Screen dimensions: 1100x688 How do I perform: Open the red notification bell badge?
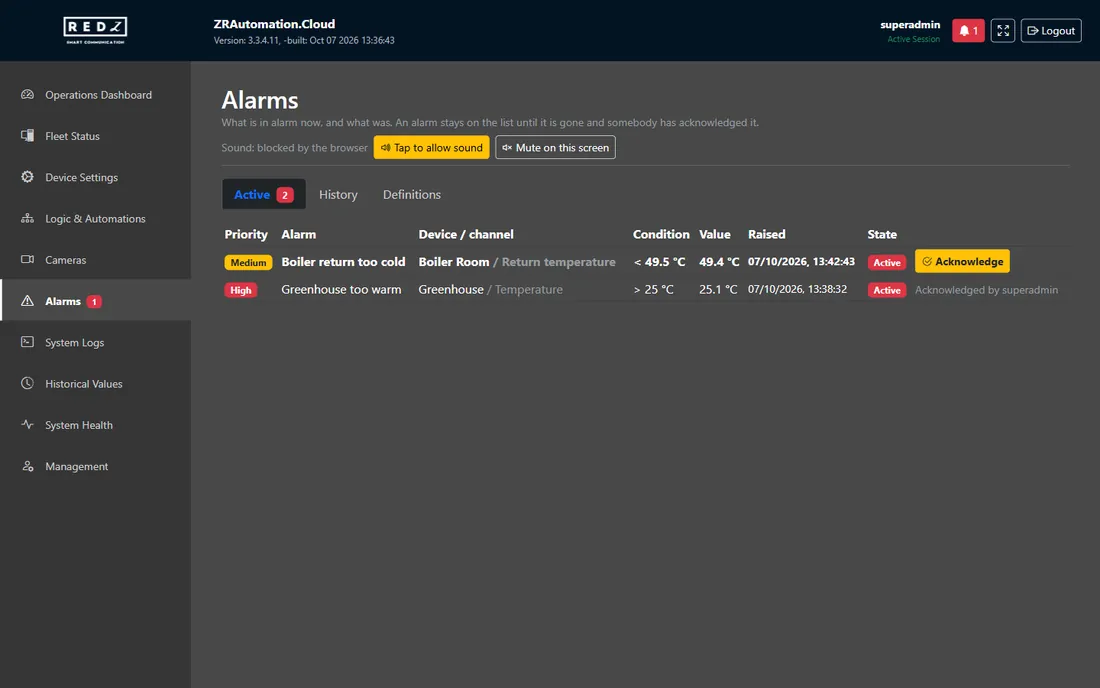968,31
